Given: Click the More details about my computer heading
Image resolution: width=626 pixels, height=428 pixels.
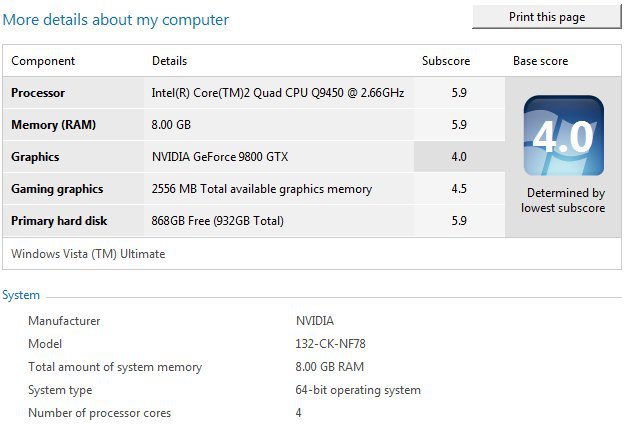Looking at the screenshot, I should (116, 20).
